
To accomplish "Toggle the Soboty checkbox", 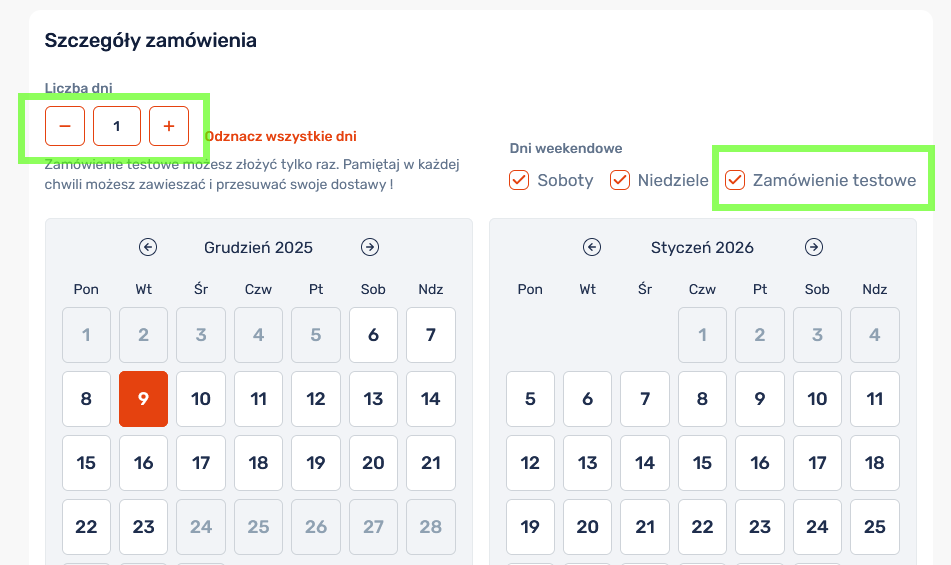I will (519, 180).
